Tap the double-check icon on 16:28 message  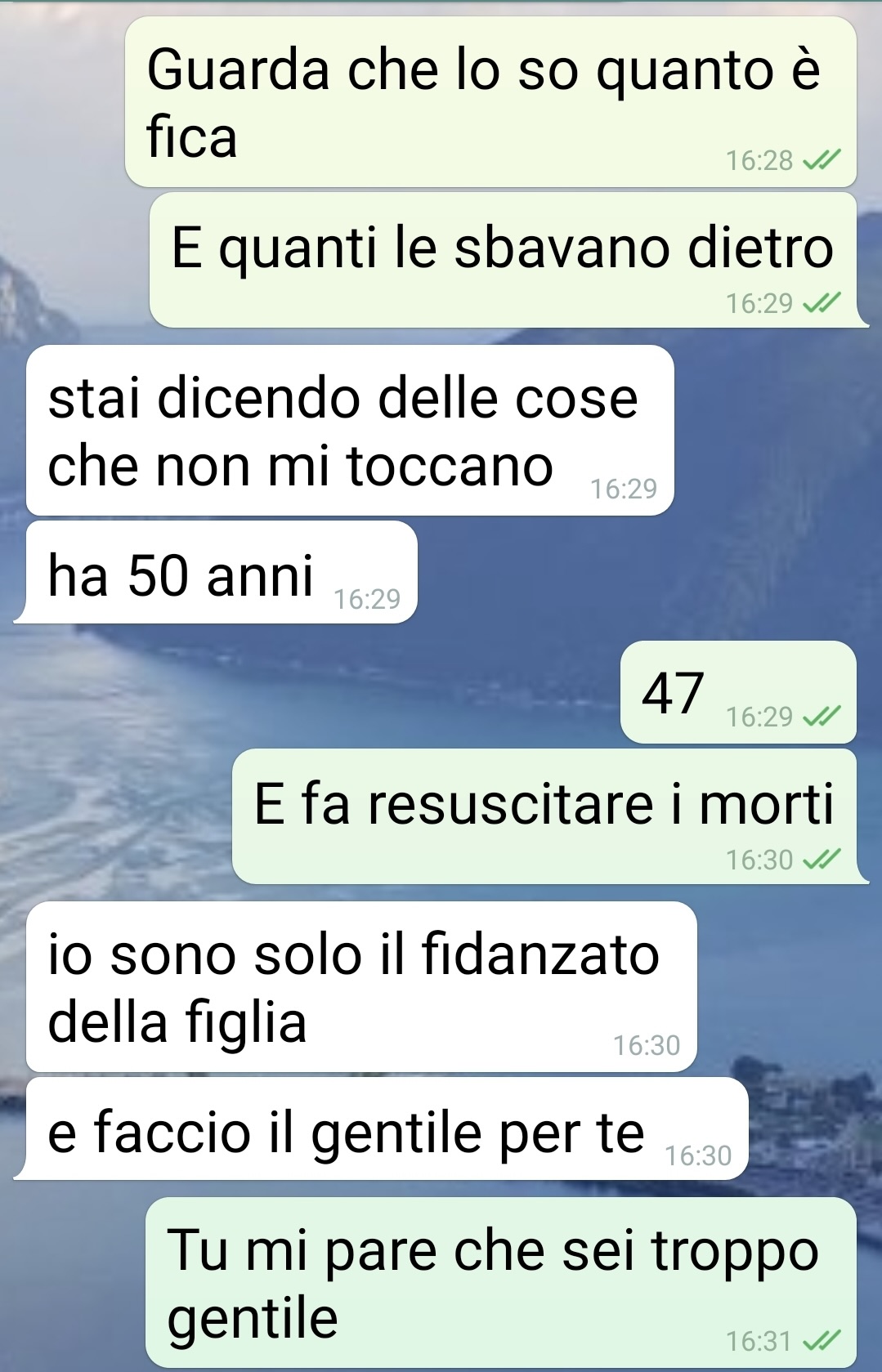tap(821, 160)
